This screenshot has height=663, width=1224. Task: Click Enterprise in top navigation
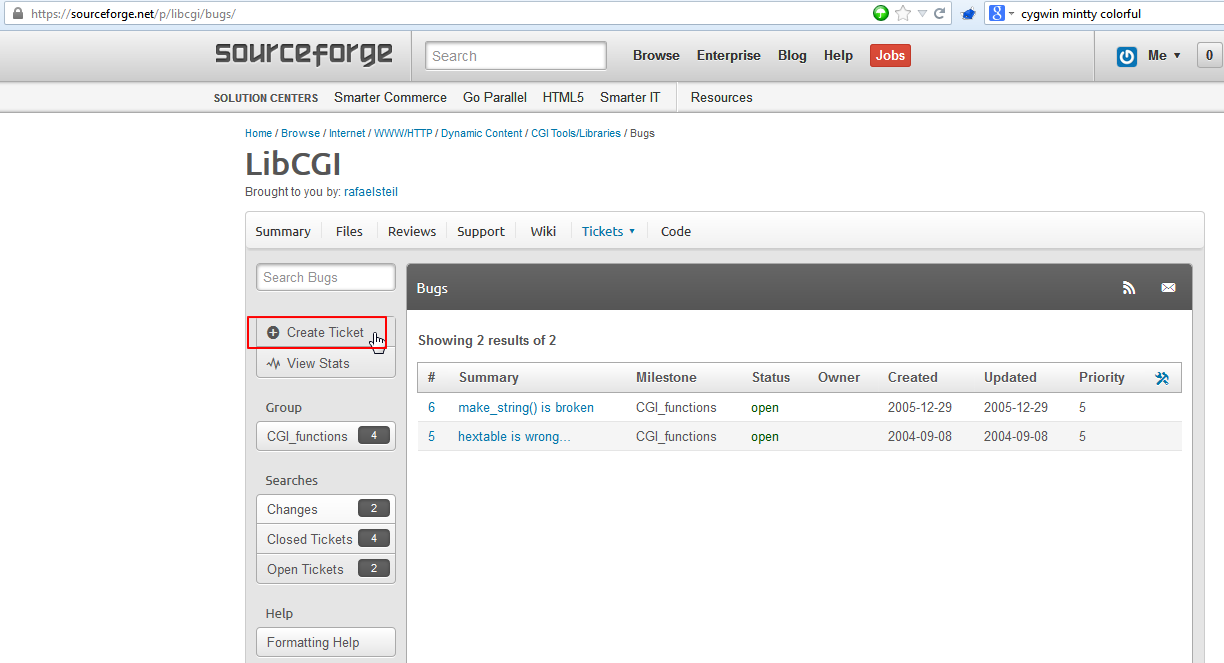tap(729, 56)
